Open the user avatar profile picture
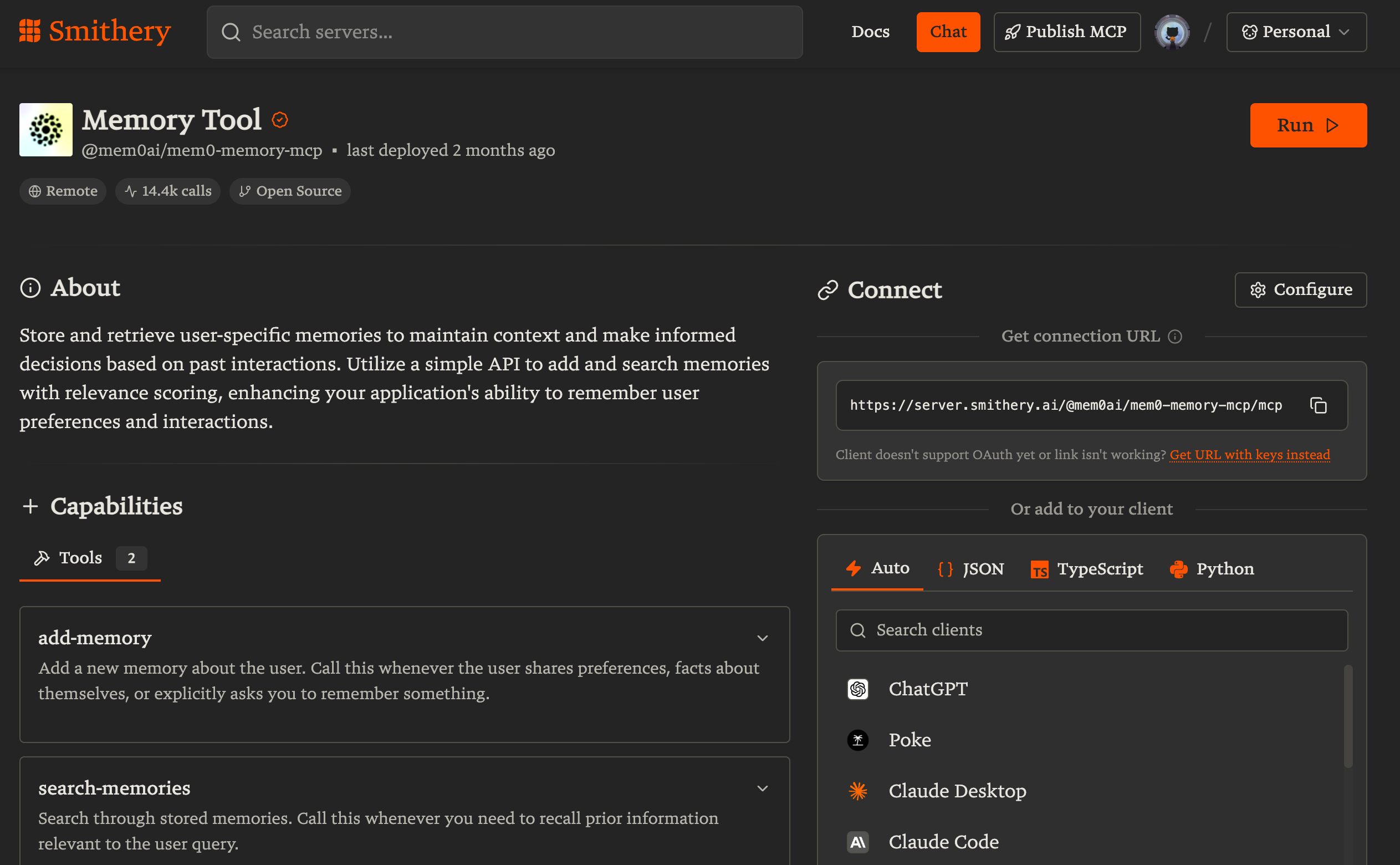 click(x=1172, y=32)
